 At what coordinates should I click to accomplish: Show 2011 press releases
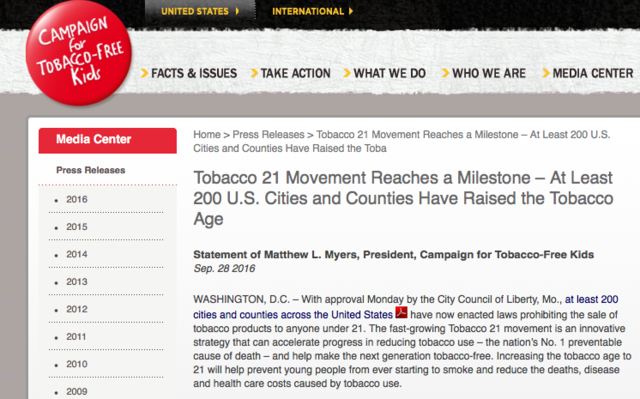(x=77, y=337)
